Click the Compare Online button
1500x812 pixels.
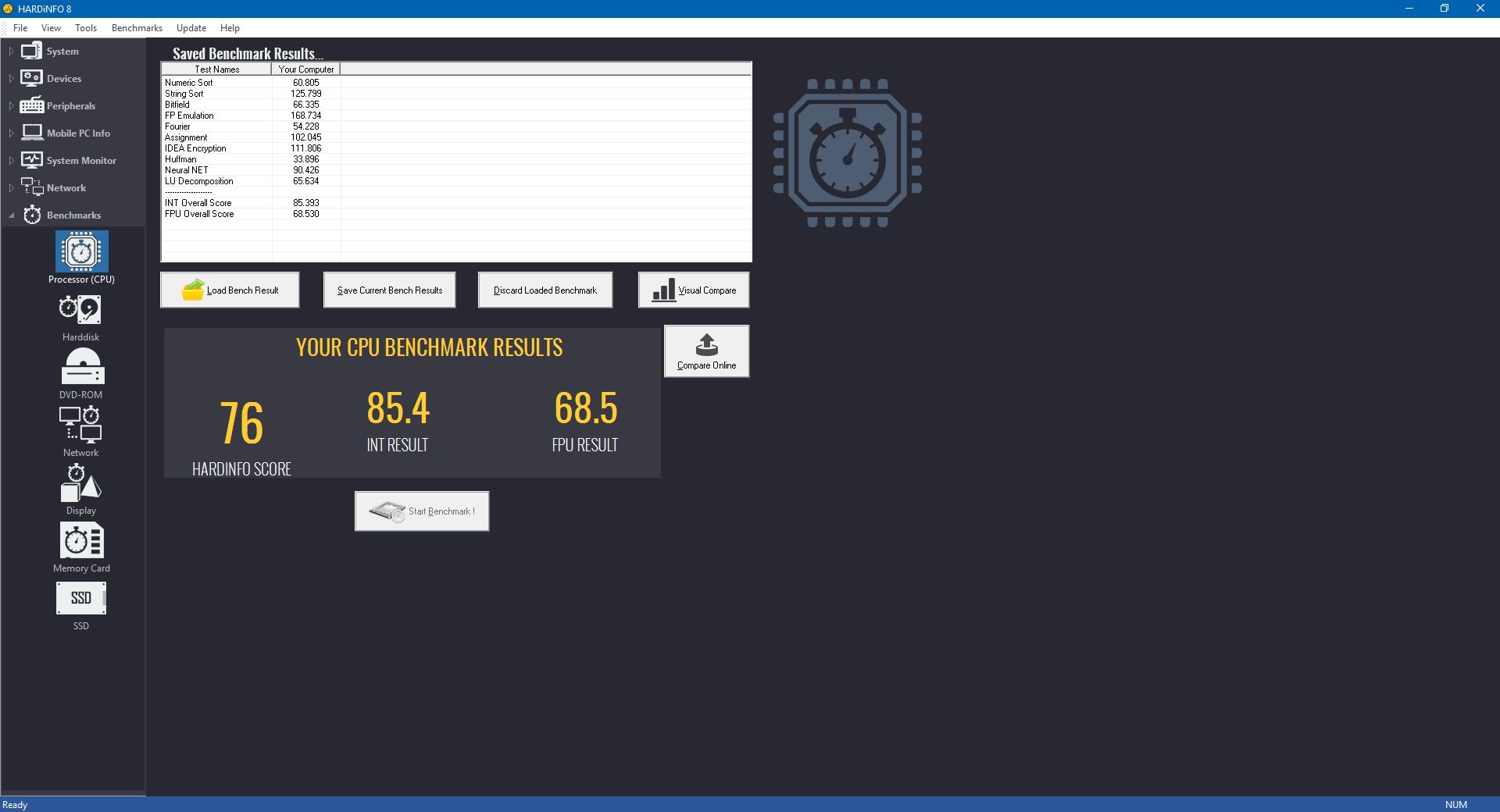pyautogui.click(x=707, y=351)
